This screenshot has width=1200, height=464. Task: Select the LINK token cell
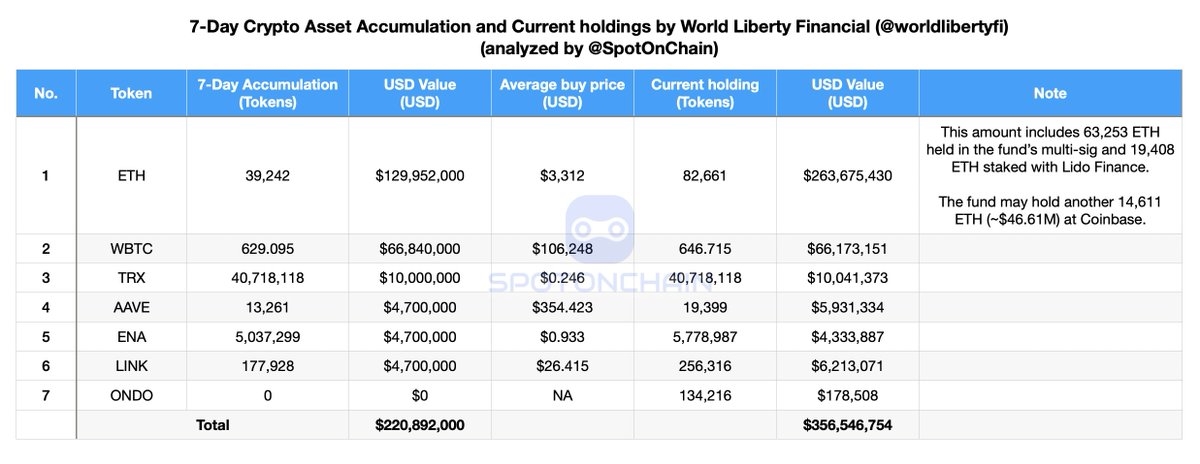click(x=131, y=366)
